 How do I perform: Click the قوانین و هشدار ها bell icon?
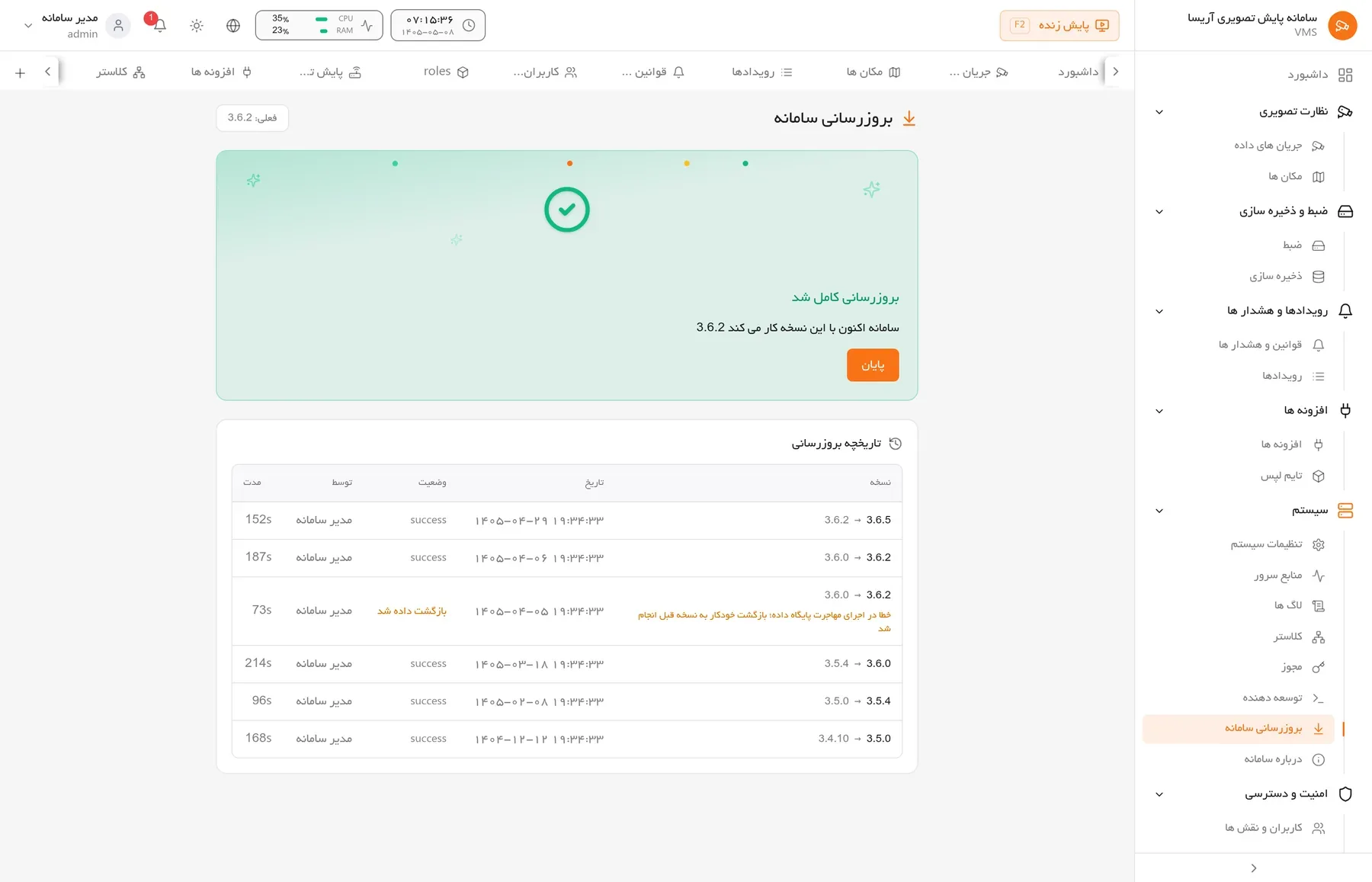(1319, 345)
